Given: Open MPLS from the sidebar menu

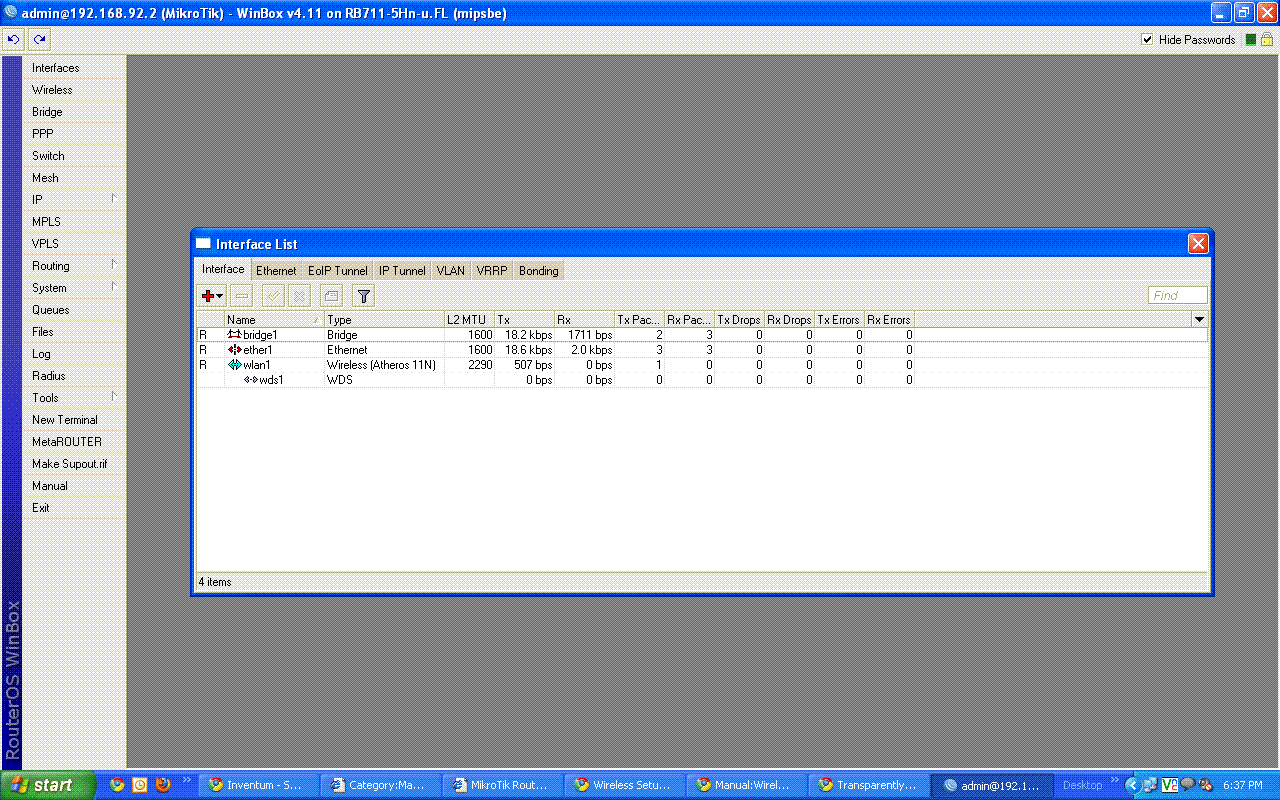Looking at the screenshot, I should coord(75,222).
